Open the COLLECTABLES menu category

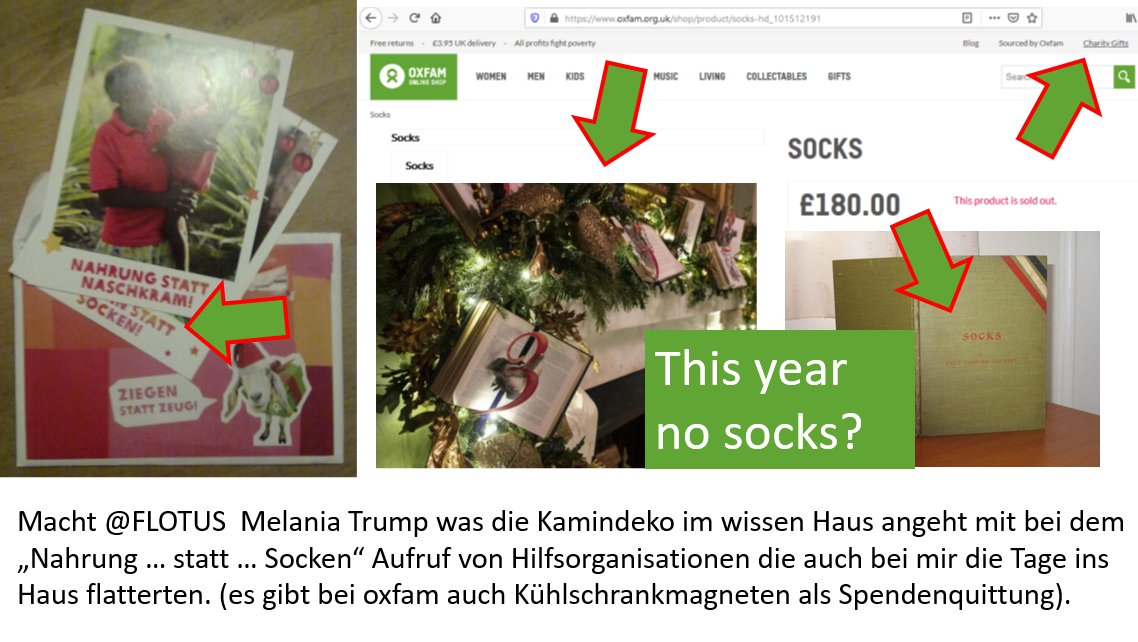tap(777, 76)
